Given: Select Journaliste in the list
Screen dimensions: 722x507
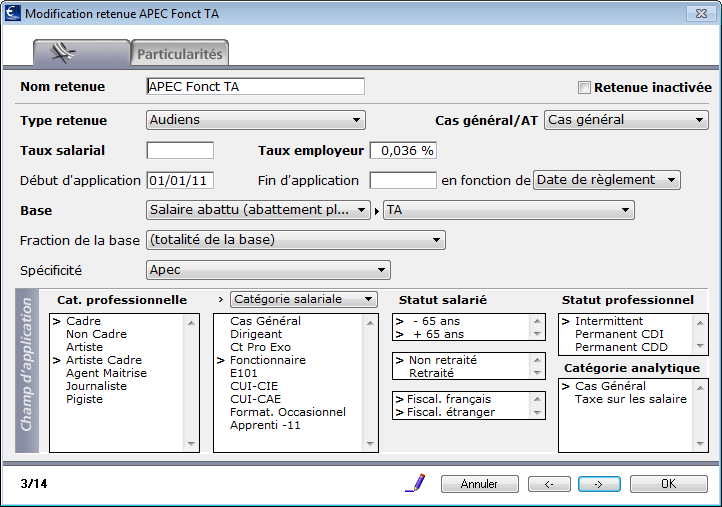Looking at the screenshot, I should click(x=96, y=386).
